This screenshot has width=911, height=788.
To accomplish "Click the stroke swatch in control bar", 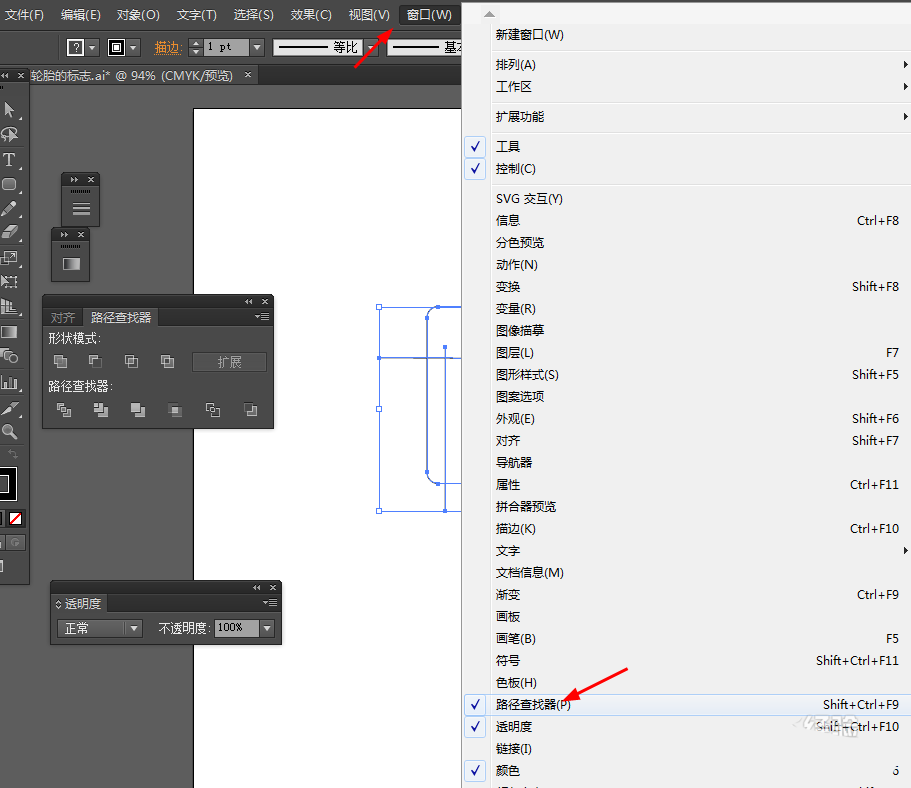I will point(117,48).
